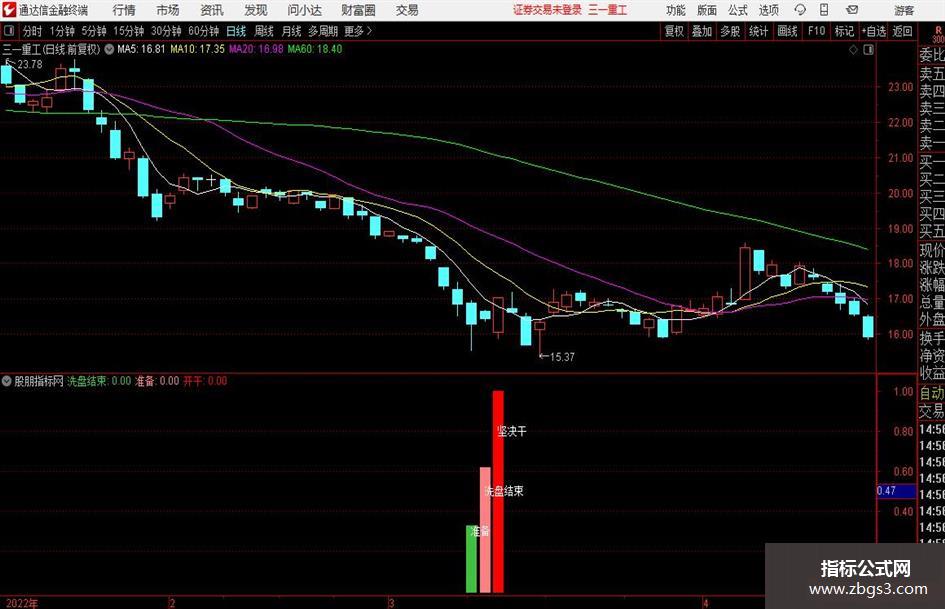Click the 2022年 date axis label
The width and height of the screenshot is (945, 609).
(22, 603)
